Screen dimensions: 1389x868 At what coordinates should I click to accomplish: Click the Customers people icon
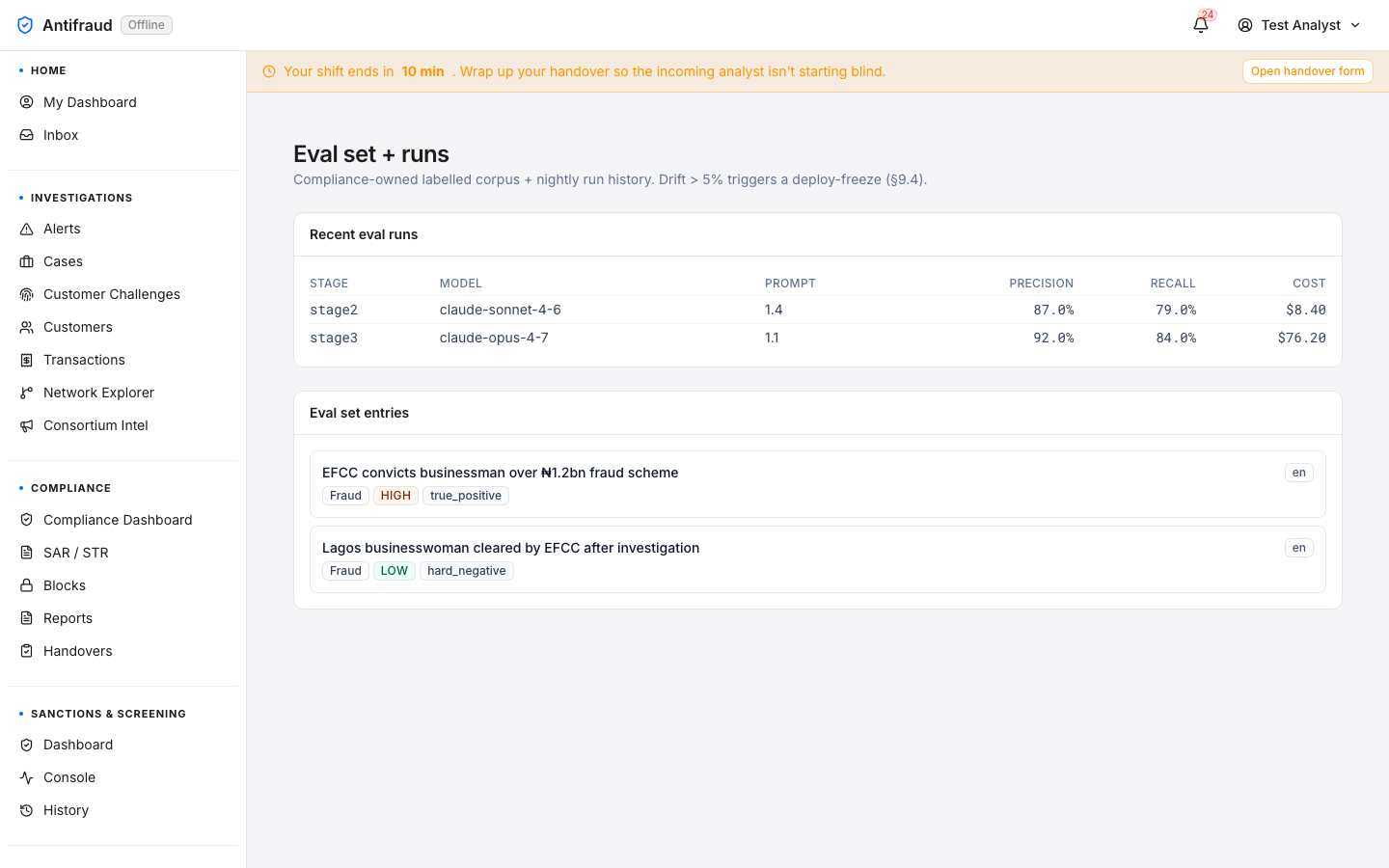[27, 327]
